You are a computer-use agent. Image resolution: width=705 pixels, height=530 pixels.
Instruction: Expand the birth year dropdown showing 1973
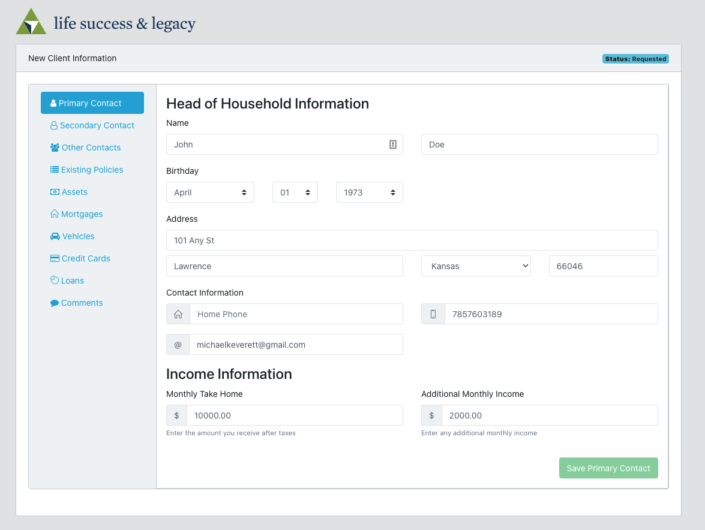click(369, 192)
